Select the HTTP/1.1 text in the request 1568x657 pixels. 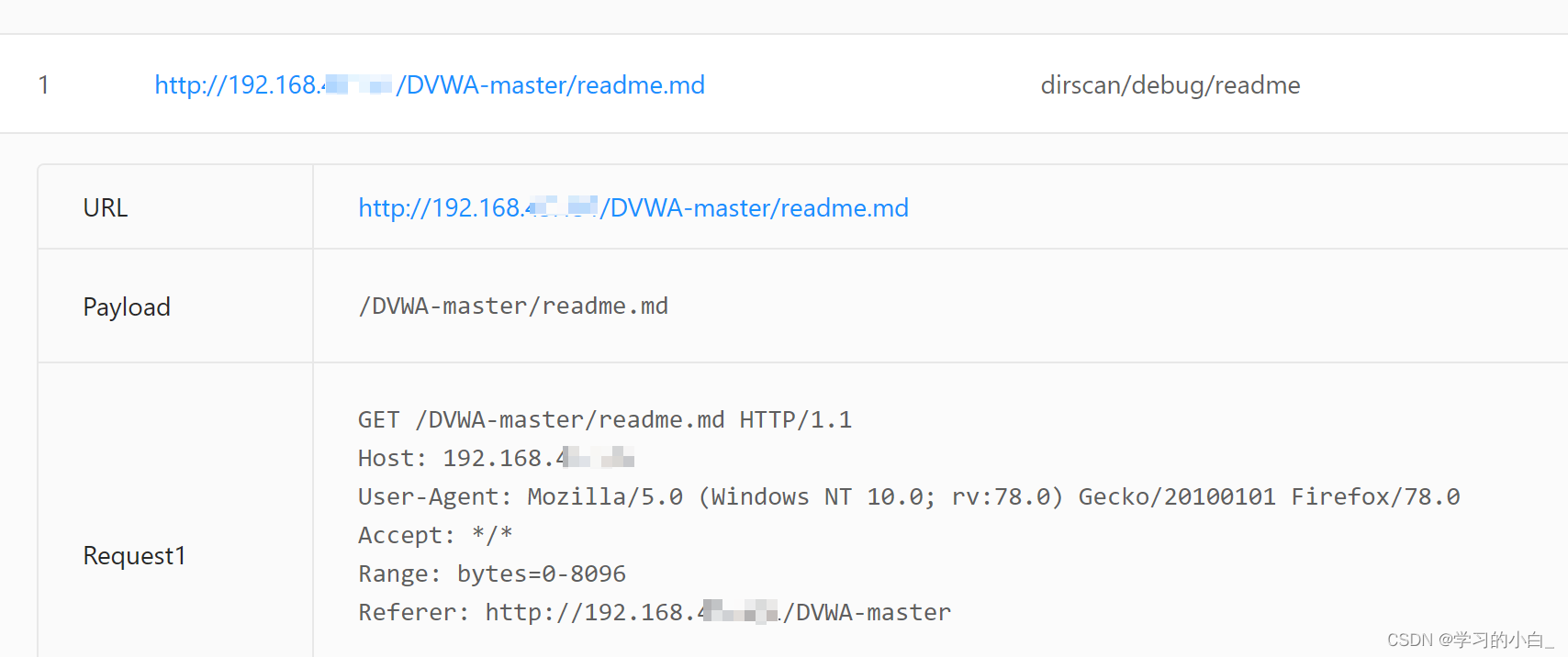click(x=795, y=419)
